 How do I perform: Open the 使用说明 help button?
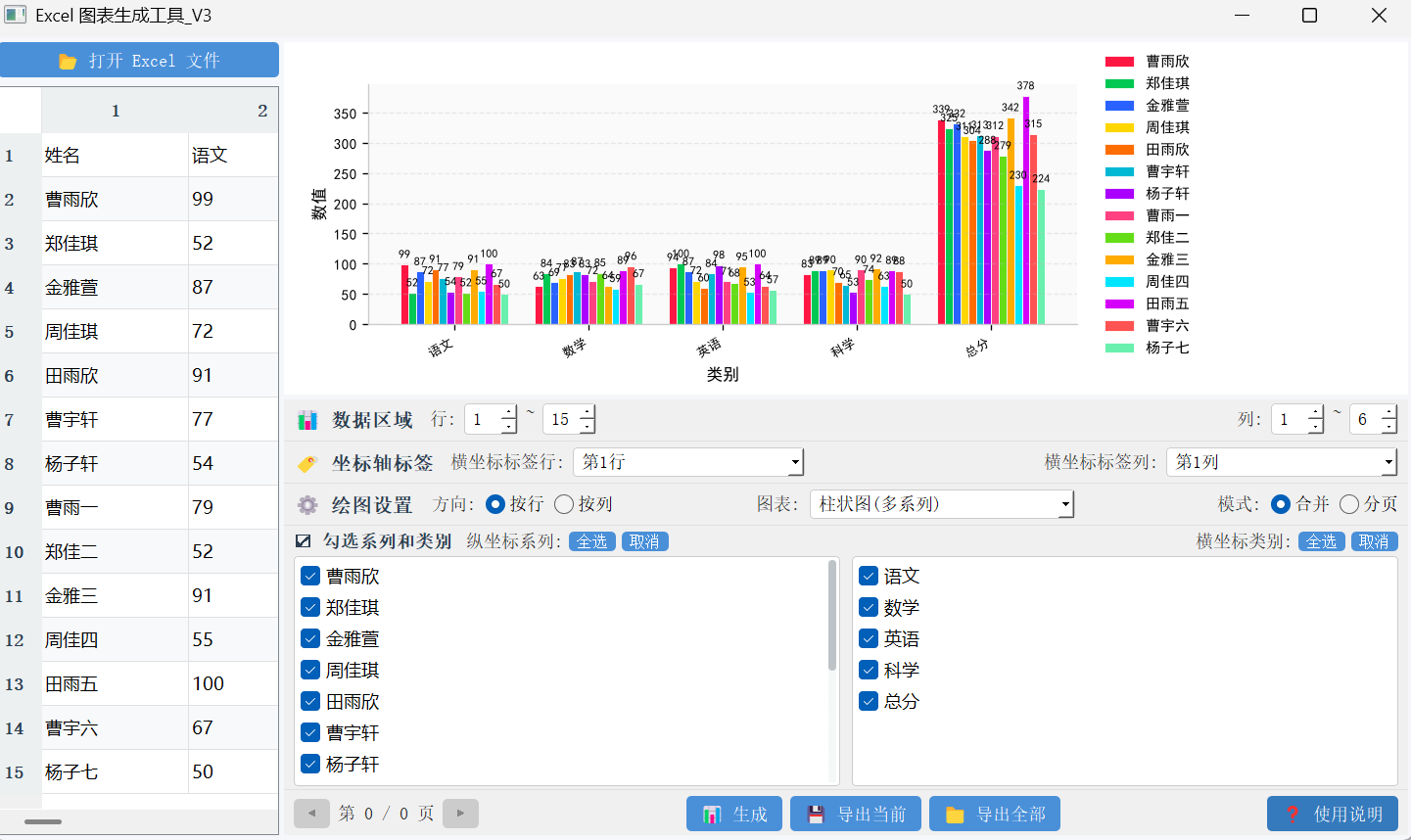(x=1333, y=814)
